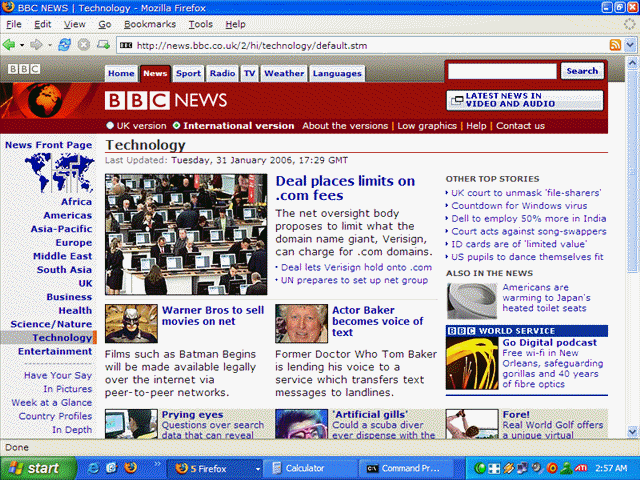Switch to the Home tab
This screenshot has height=480, width=640.
point(121,73)
